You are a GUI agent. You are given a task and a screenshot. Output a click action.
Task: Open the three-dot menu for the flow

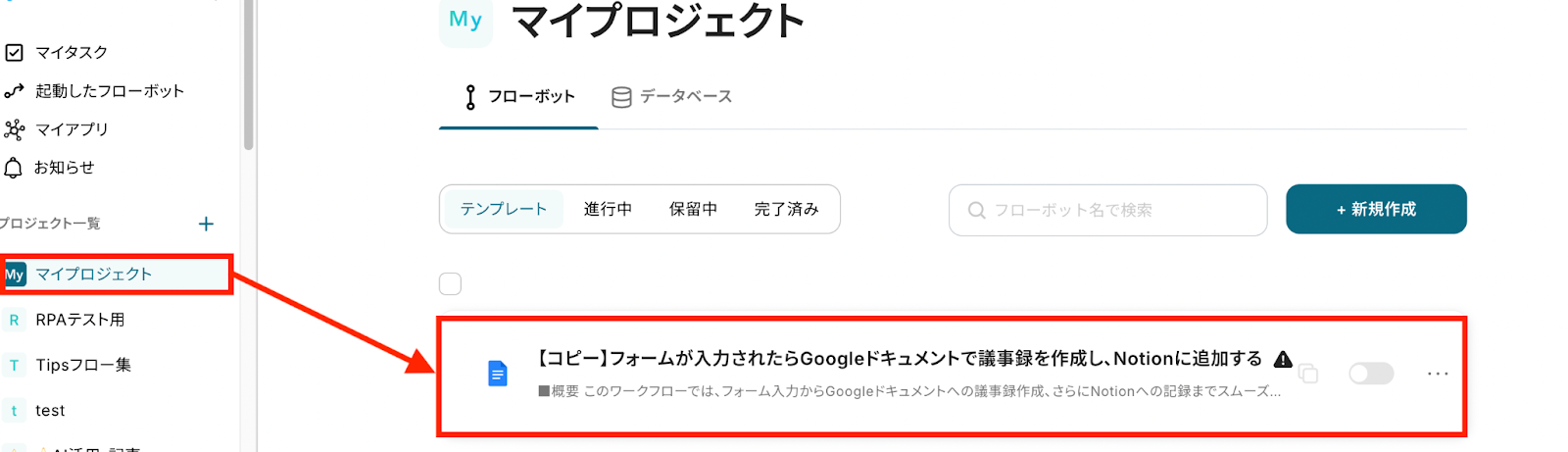point(1438,374)
